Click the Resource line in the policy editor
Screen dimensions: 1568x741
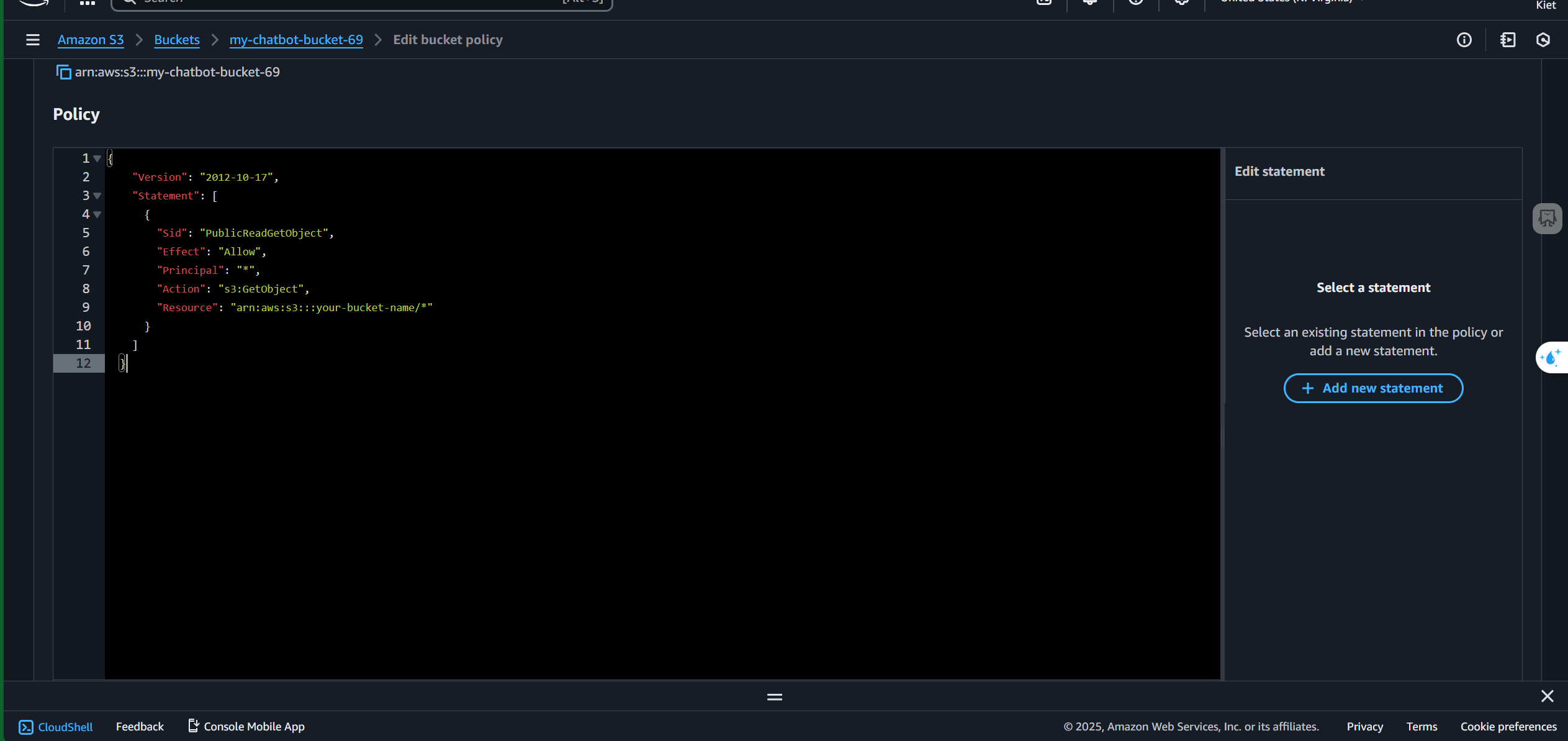point(295,307)
